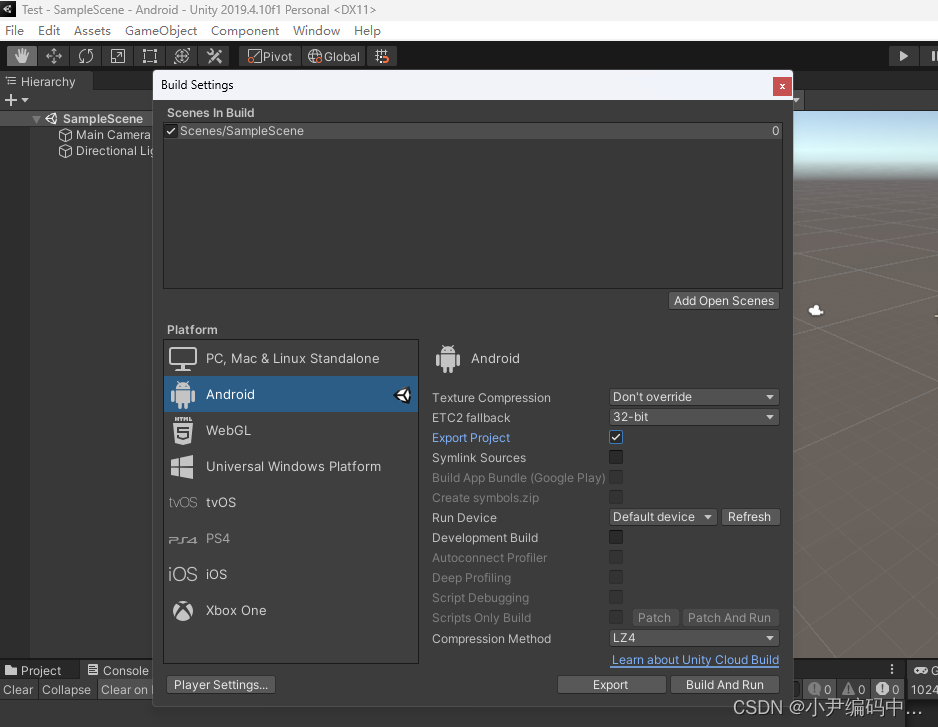Open Texture Compression dropdown

(694, 397)
